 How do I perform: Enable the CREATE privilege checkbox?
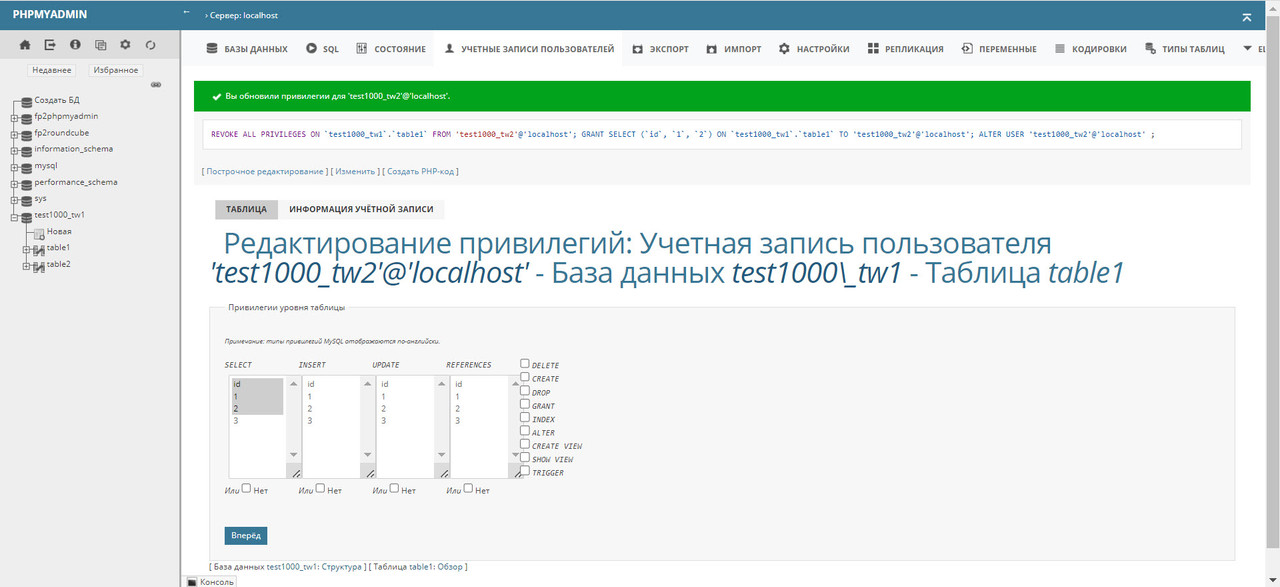[525, 377]
